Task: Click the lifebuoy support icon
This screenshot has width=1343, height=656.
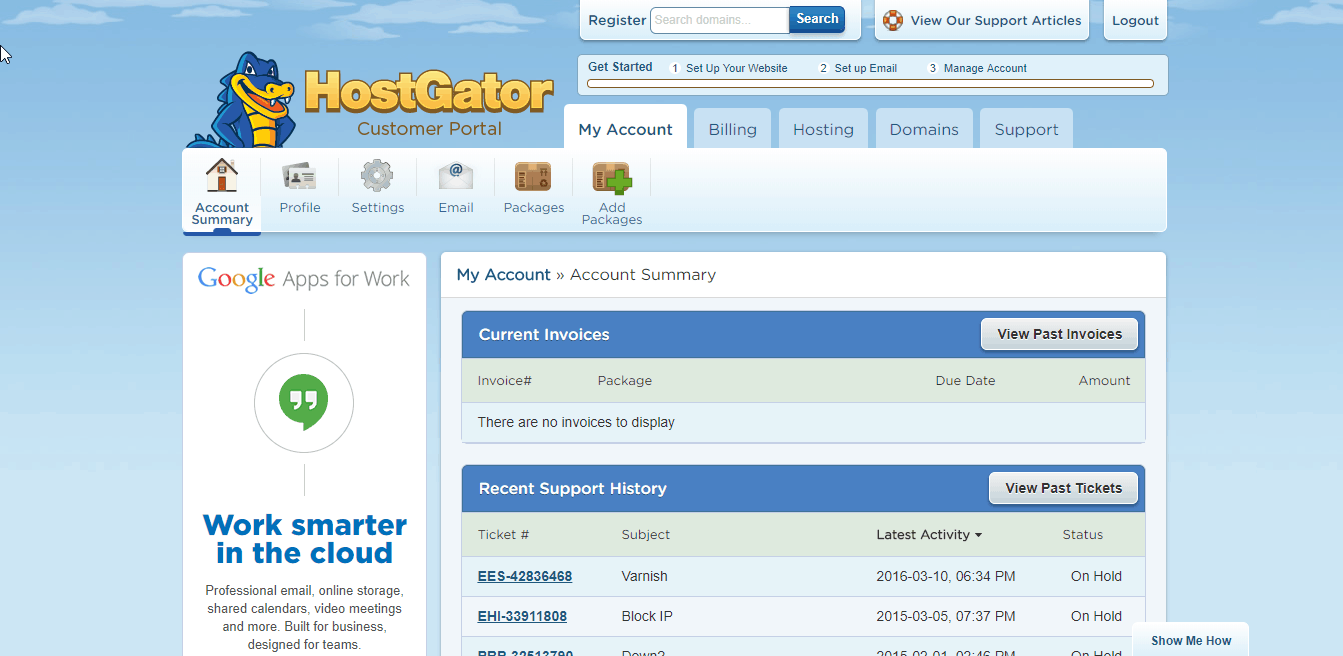Action: pos(893,20)
